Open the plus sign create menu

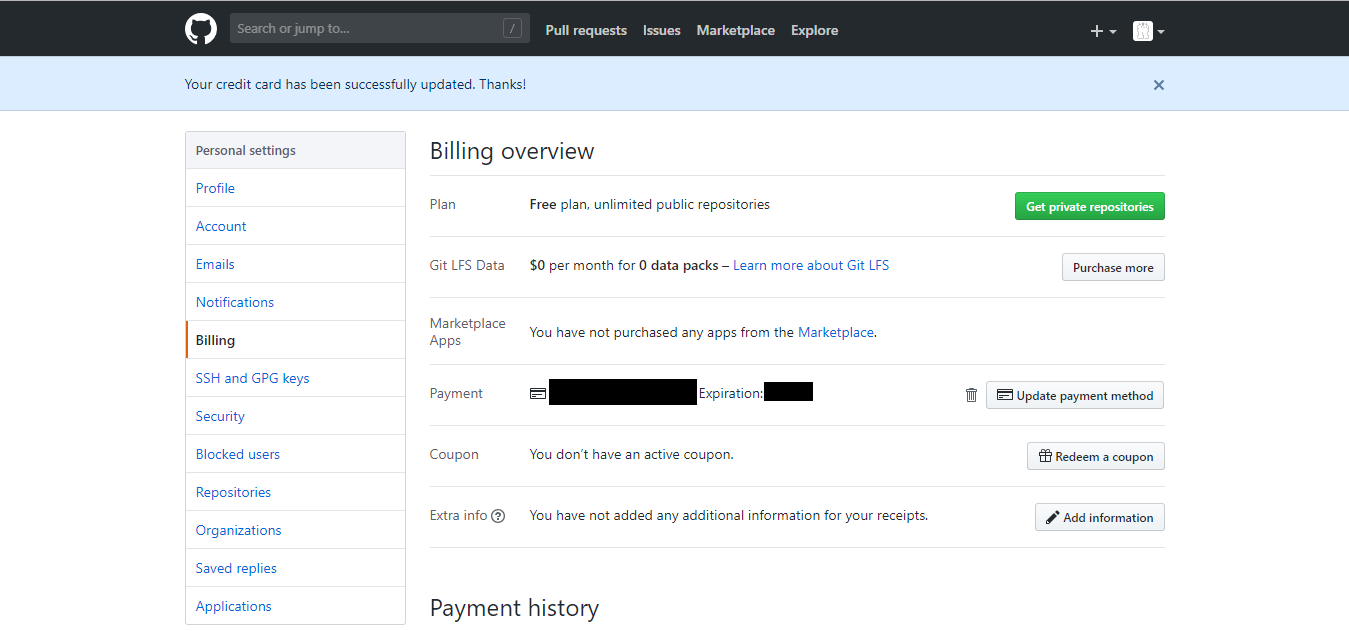click(1098, 30)
